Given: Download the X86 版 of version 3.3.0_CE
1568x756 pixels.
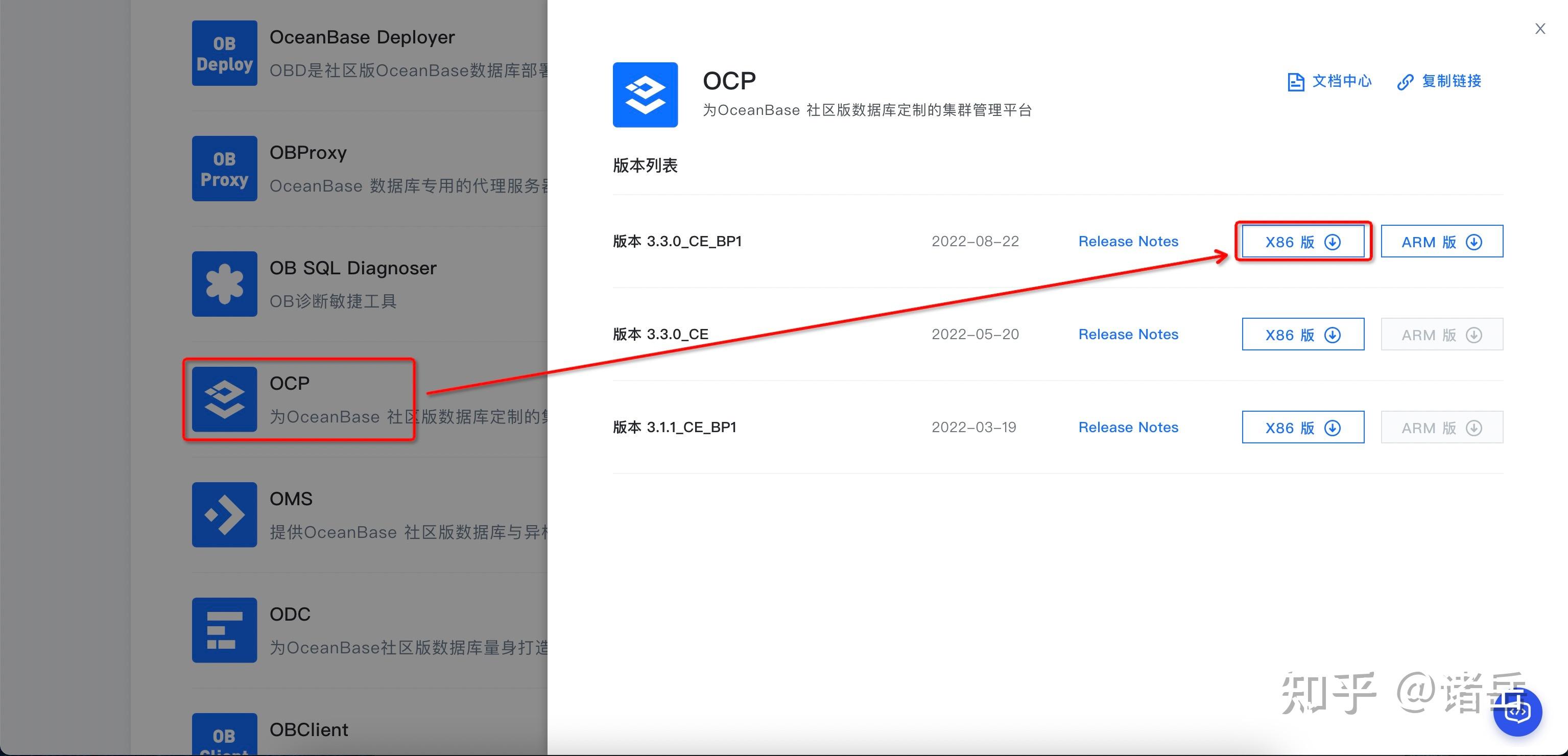Looking at the screenshot, I should (x=1302, y=334).
